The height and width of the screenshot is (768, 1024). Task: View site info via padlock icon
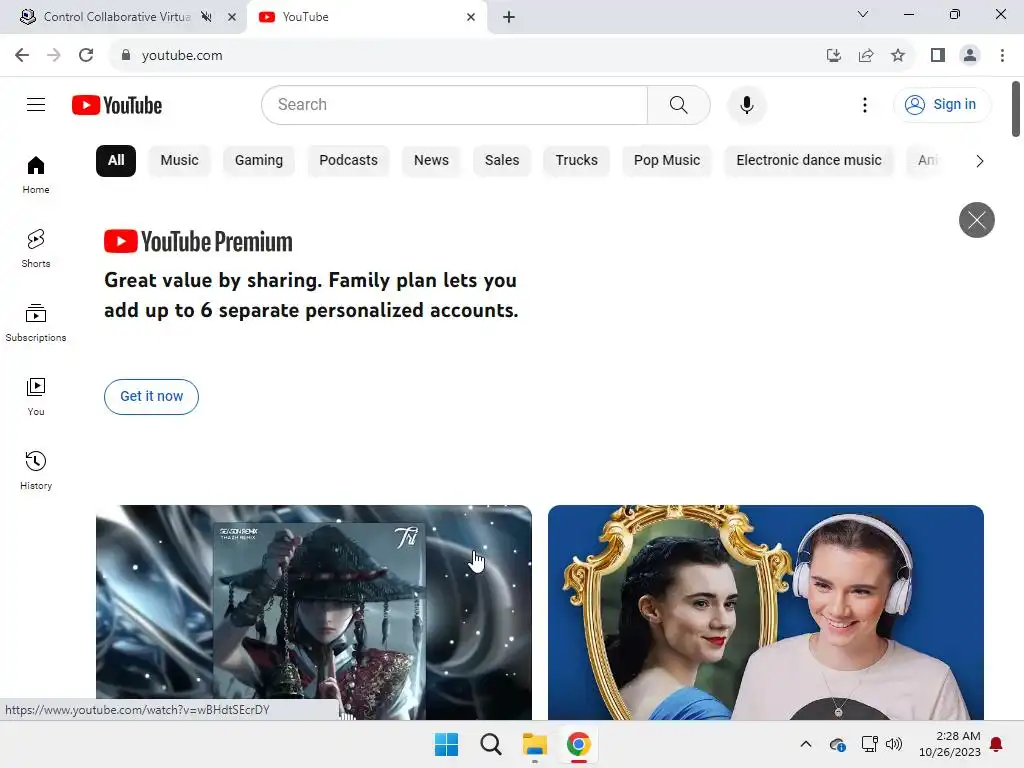pyautogui.click(x=126, y=55)
